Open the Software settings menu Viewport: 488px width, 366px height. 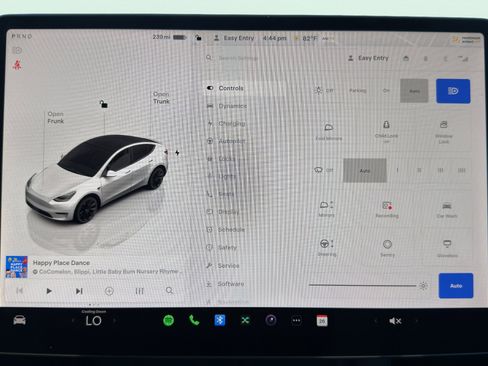[x=225, y=284]
